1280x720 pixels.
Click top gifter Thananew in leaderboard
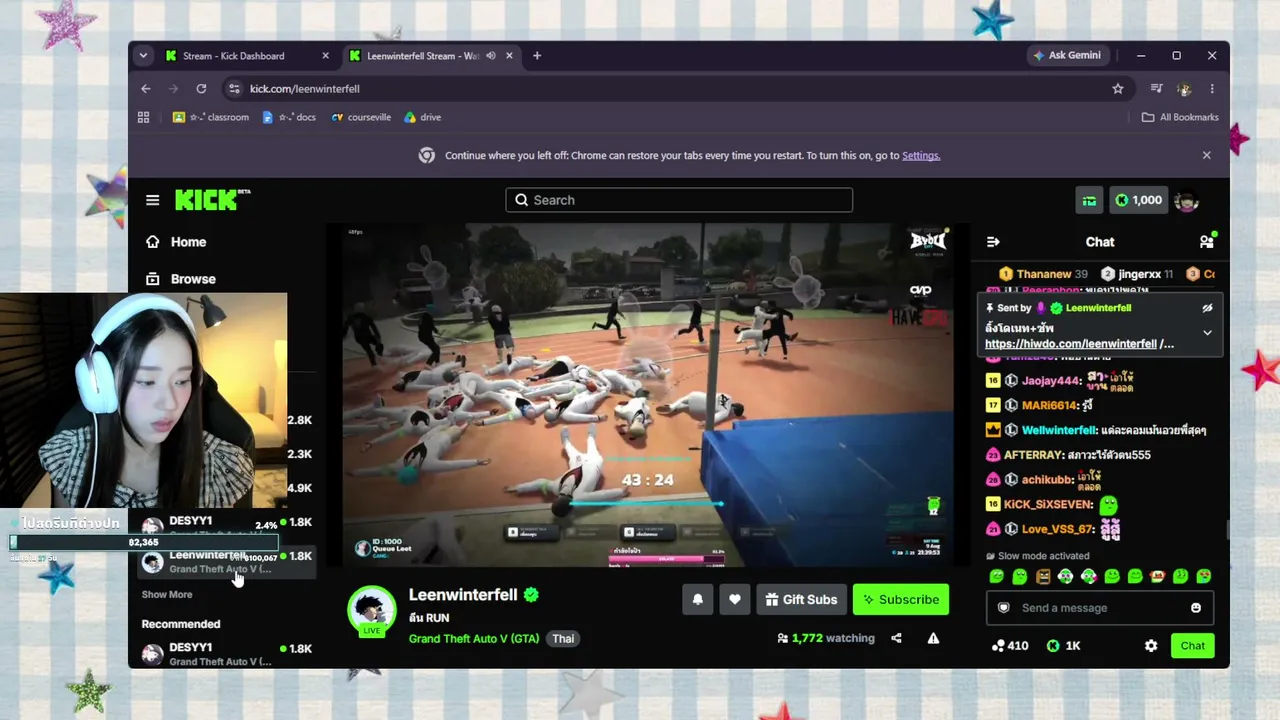click(x=1044, y=274)
